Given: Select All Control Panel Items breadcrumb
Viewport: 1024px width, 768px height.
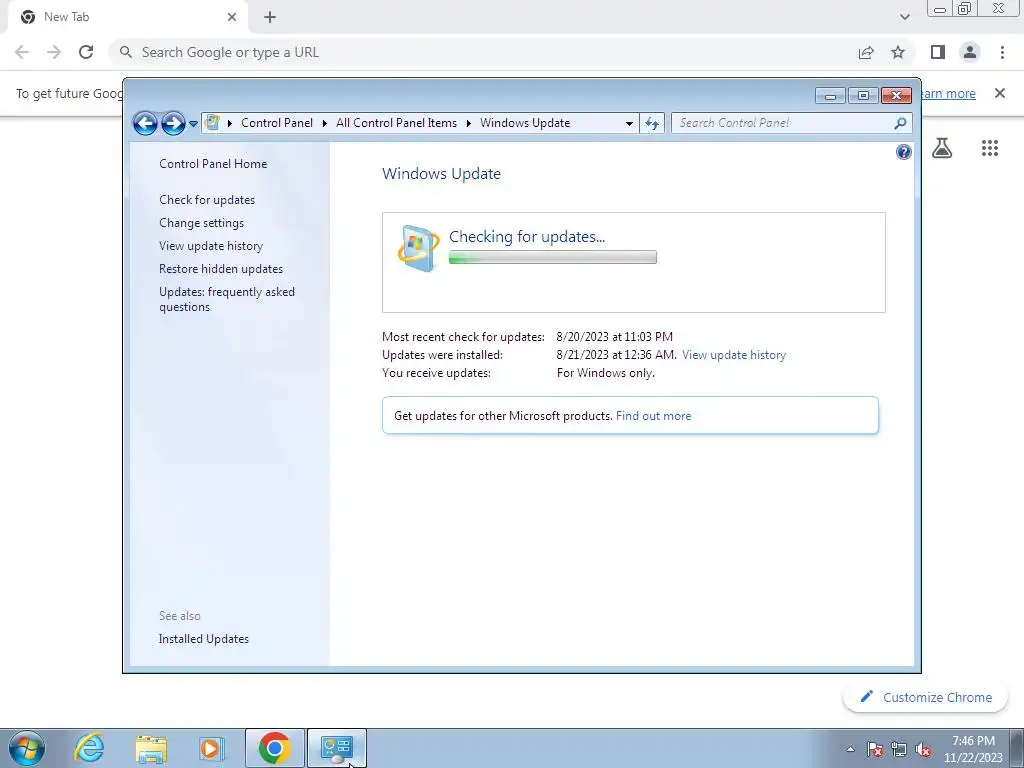Looking at the screenshot, I should click(x=396, y=123).
